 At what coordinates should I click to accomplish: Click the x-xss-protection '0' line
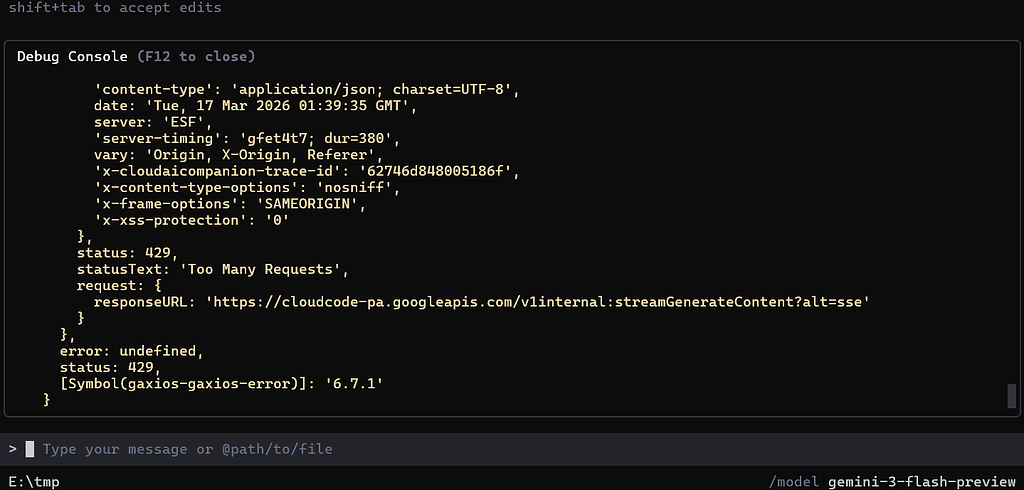[x=191, y=220]
